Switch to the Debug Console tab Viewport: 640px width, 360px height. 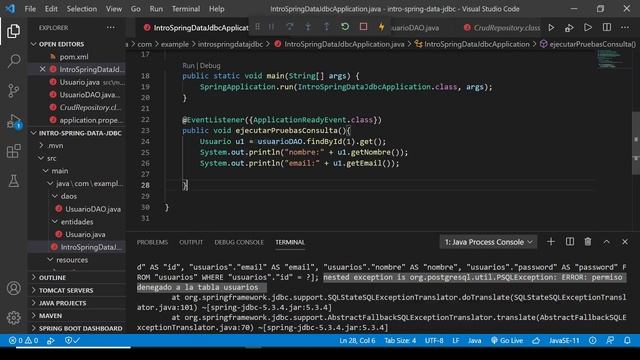(x=239, y=242)
